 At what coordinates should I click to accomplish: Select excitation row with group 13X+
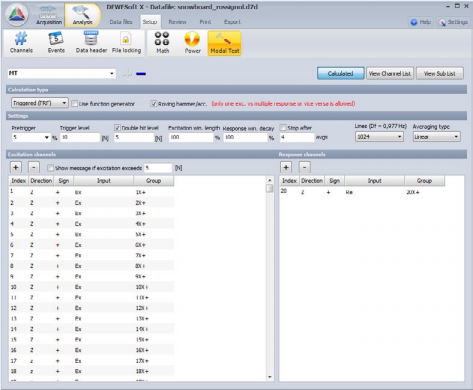click(91, 319)
